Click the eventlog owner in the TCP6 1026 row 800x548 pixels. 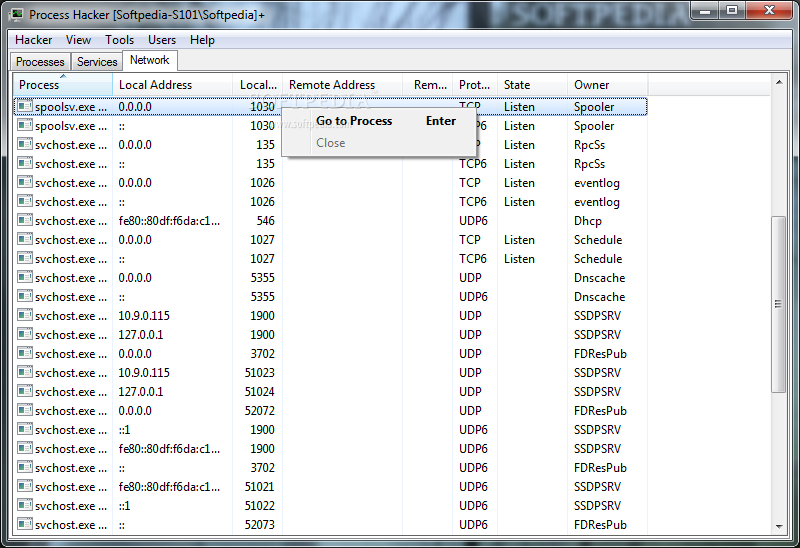597,202
